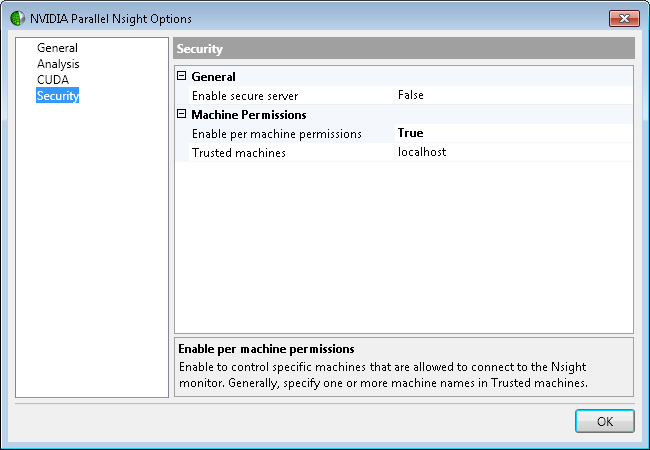This screenshot has width=650, height=450.
Task: Click the False value for secure server
Action: tap(410, 96)
